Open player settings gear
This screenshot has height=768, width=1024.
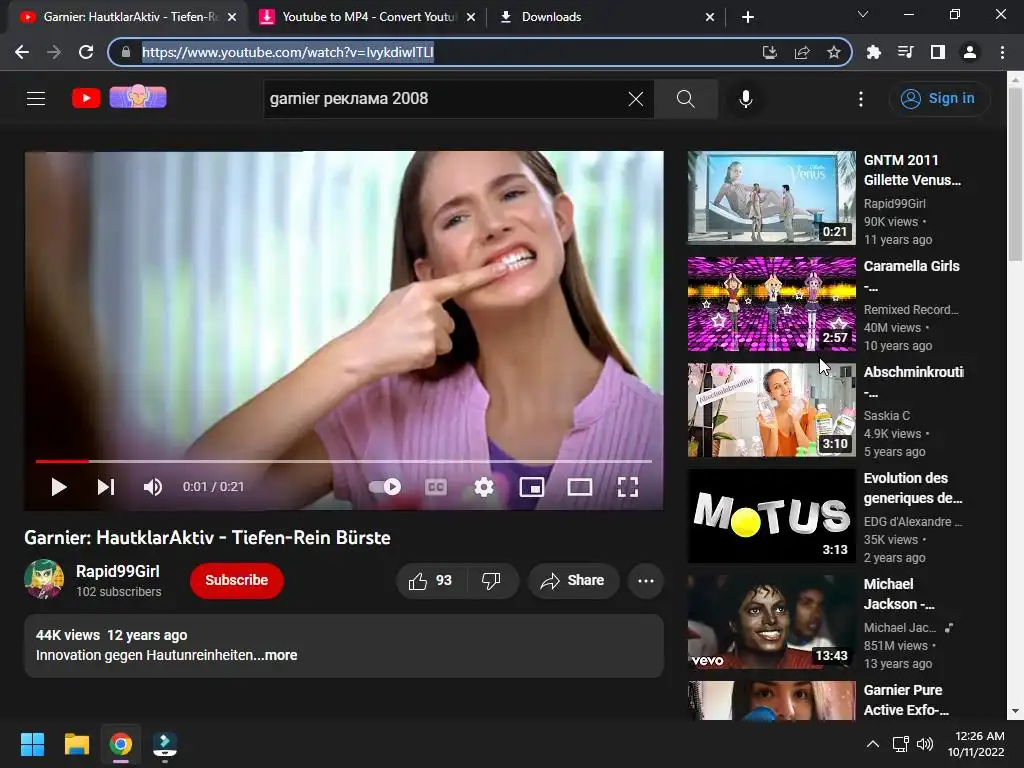click(x=484, y=487)
